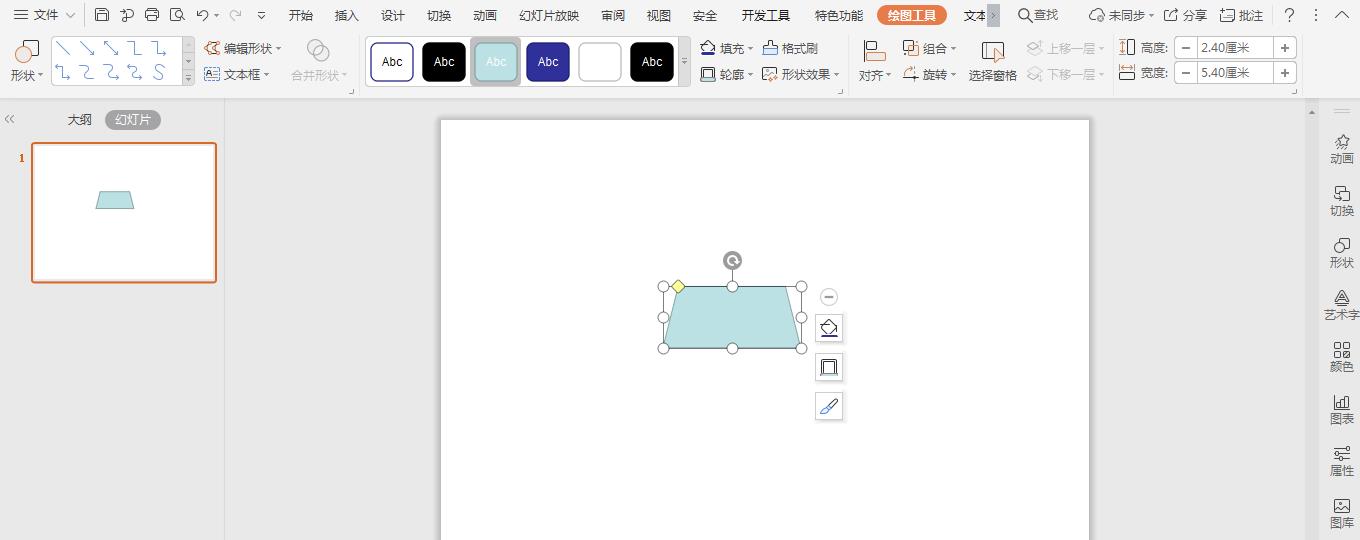The width and height of the screenshot is (1360, 540).
Task: Open the 图表 chart side panel
Action: click(x=1342, y=409)
